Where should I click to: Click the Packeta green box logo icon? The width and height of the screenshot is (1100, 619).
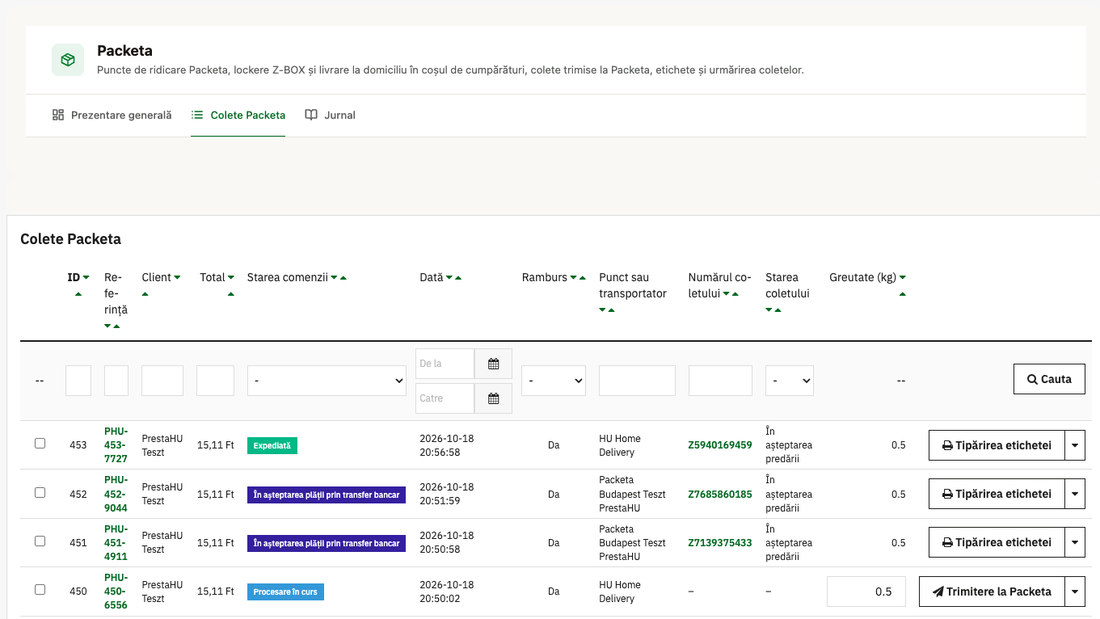[x=67, y=60]
